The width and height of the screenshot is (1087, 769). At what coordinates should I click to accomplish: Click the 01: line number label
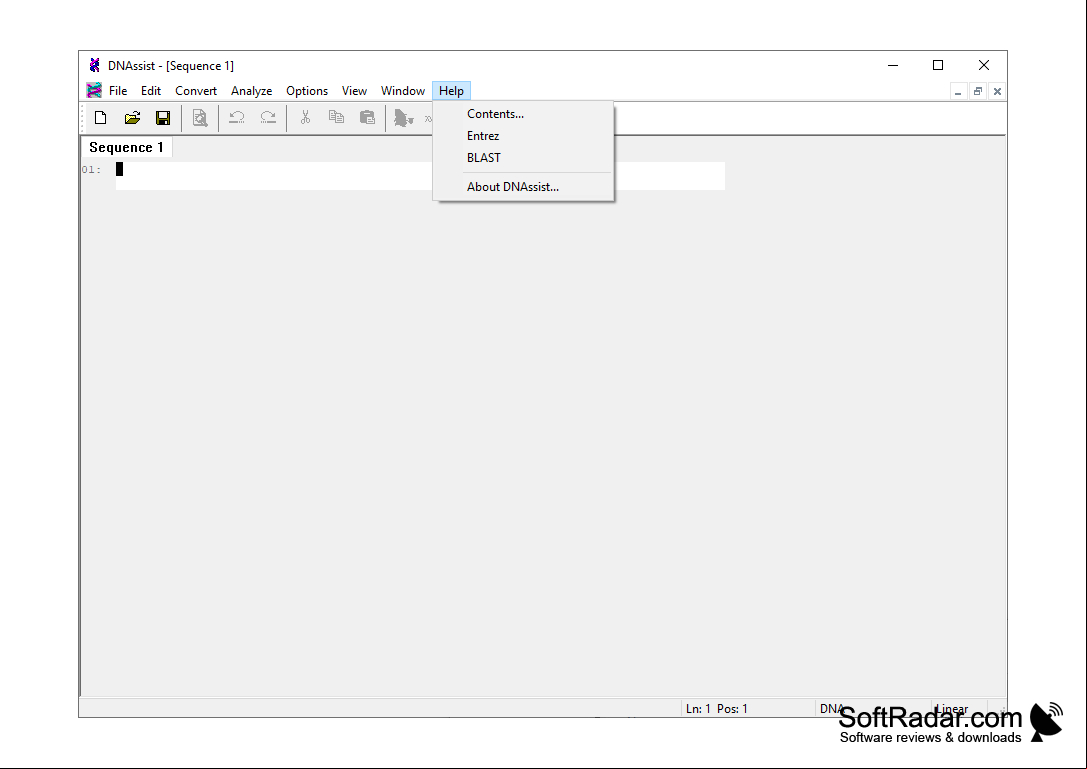pyautogui.click(x=92, y=169)
